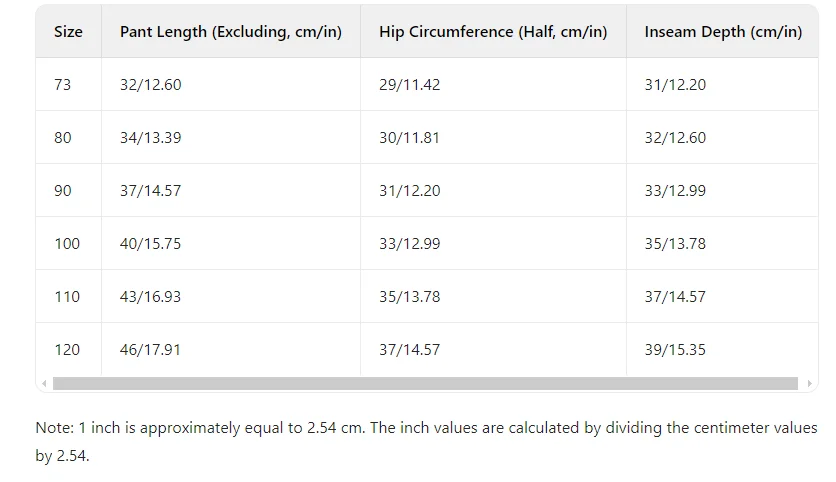
Task: Select the size 80 cell
Action: 63,138
